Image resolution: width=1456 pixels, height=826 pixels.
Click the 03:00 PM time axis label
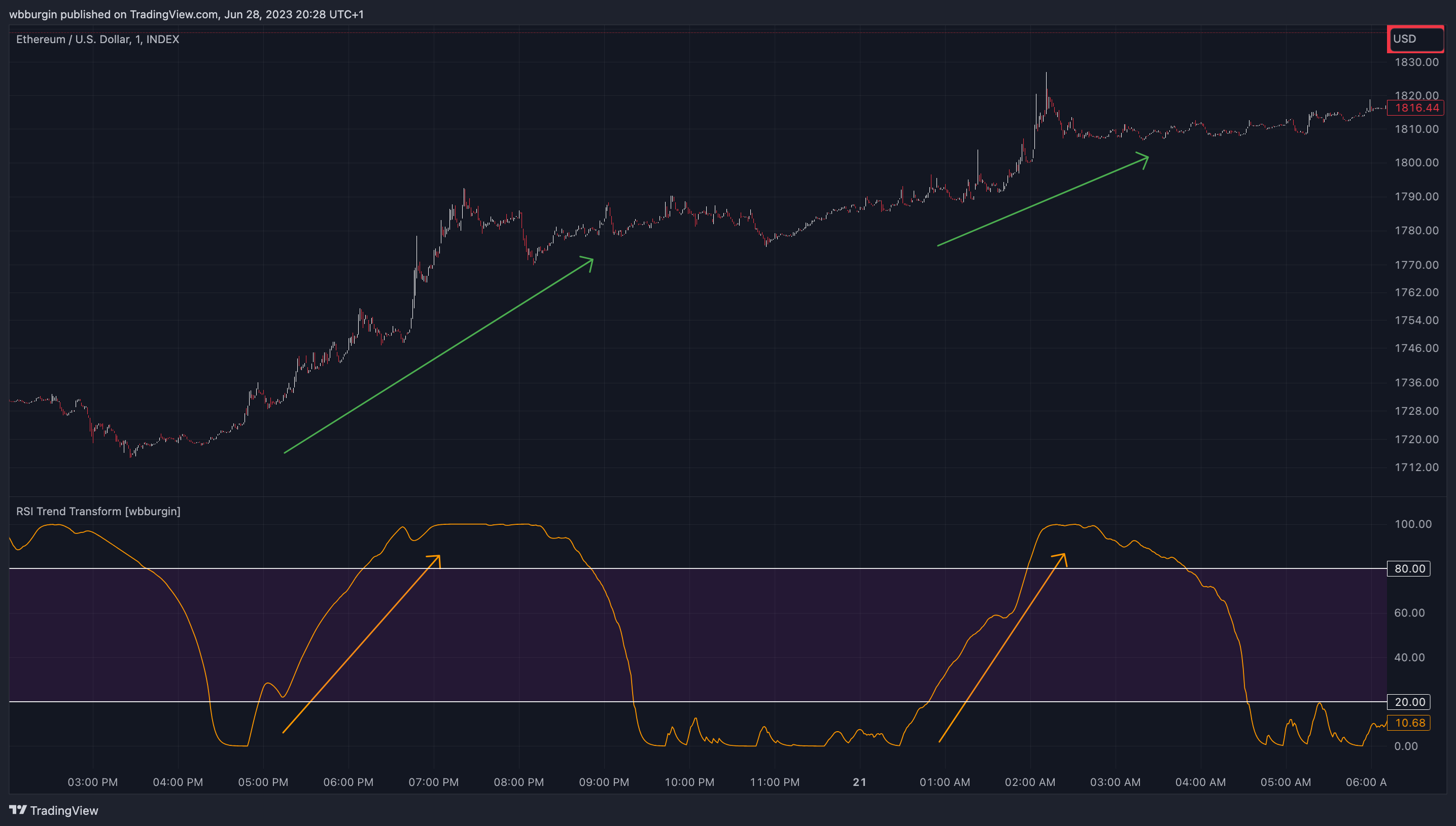[92, 782]
